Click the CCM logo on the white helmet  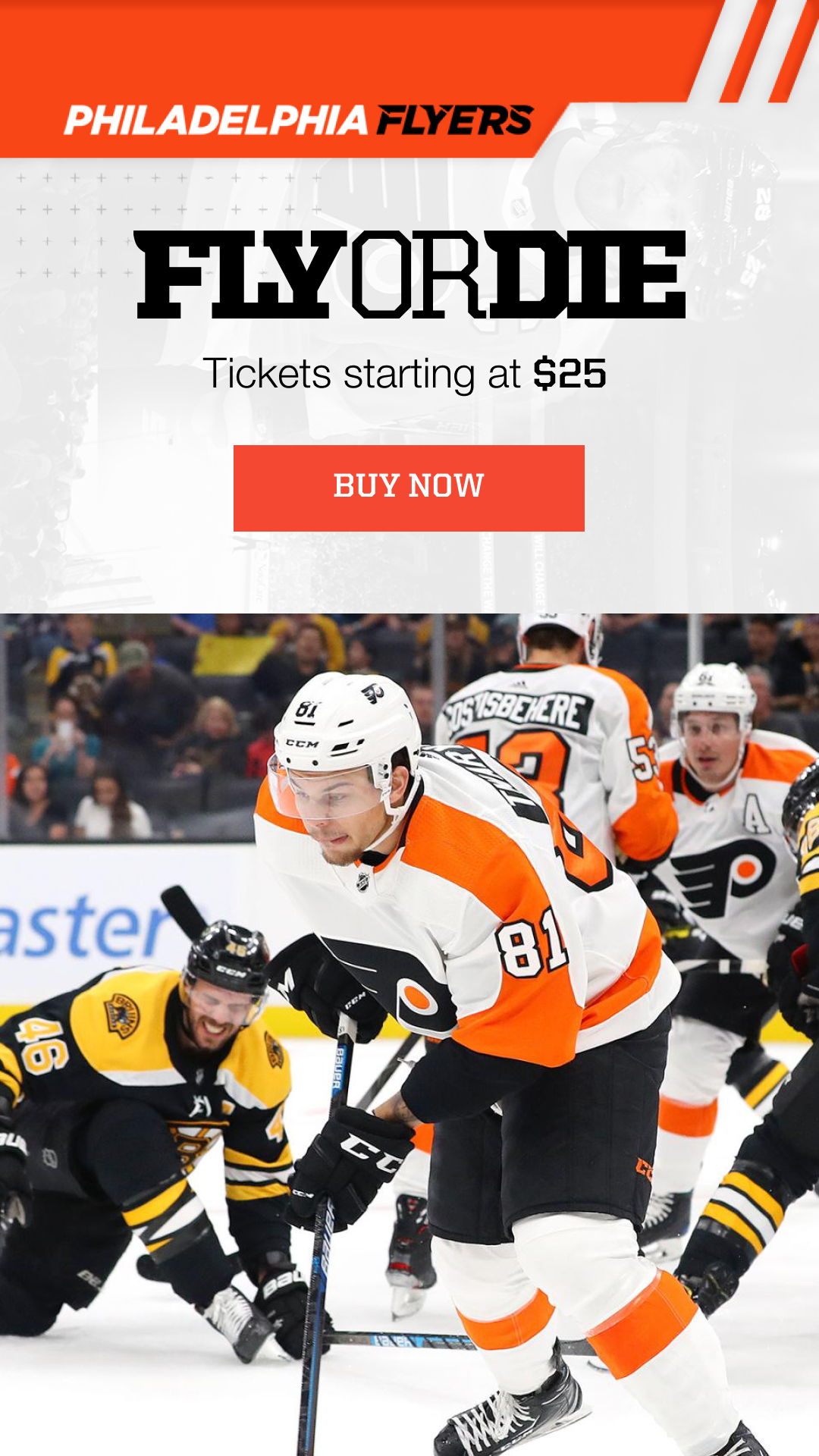coord(303,744)
